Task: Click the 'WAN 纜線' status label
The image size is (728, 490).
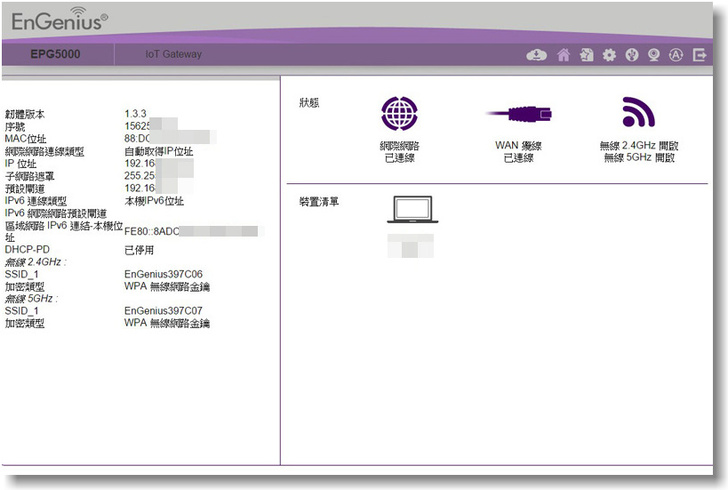Action: [x=519, y=146]
